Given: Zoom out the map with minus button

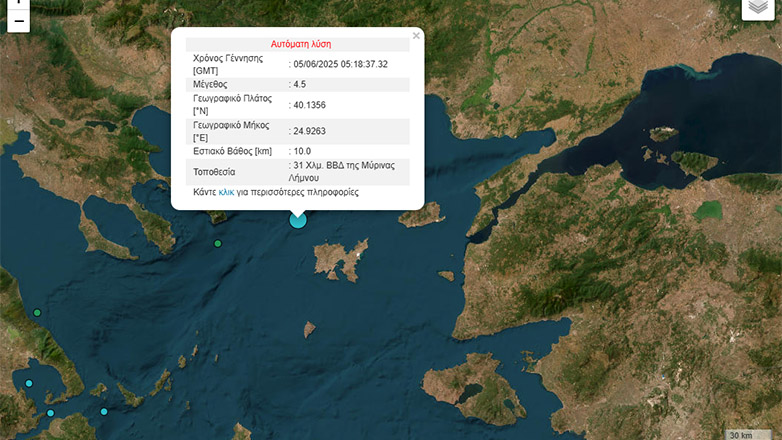Looking at the screenshot, I should 18,21.
